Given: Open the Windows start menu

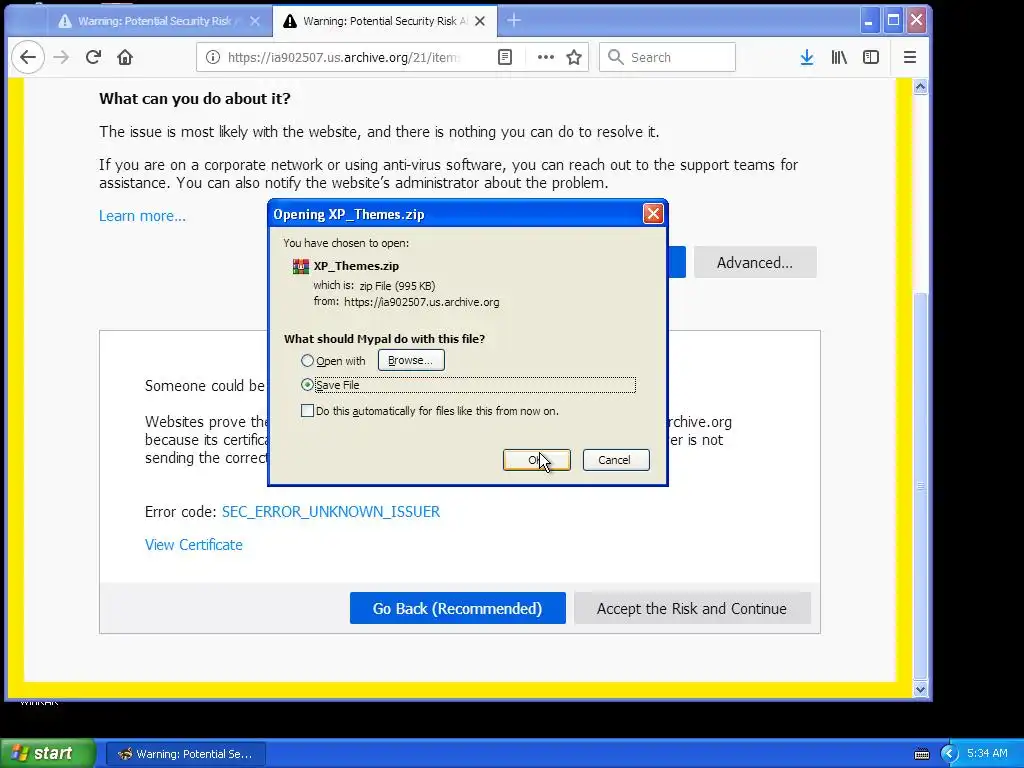Looking at the screenshot, I should click(x=47, y=754).
